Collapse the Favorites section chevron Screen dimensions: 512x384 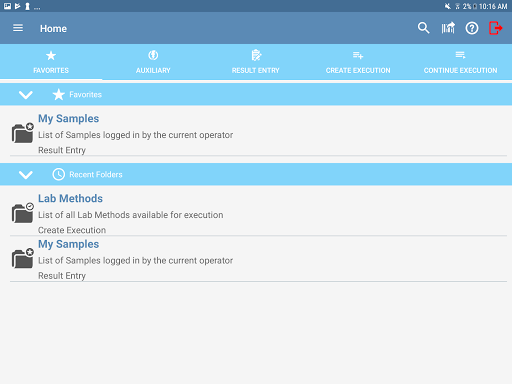[26, 95]
